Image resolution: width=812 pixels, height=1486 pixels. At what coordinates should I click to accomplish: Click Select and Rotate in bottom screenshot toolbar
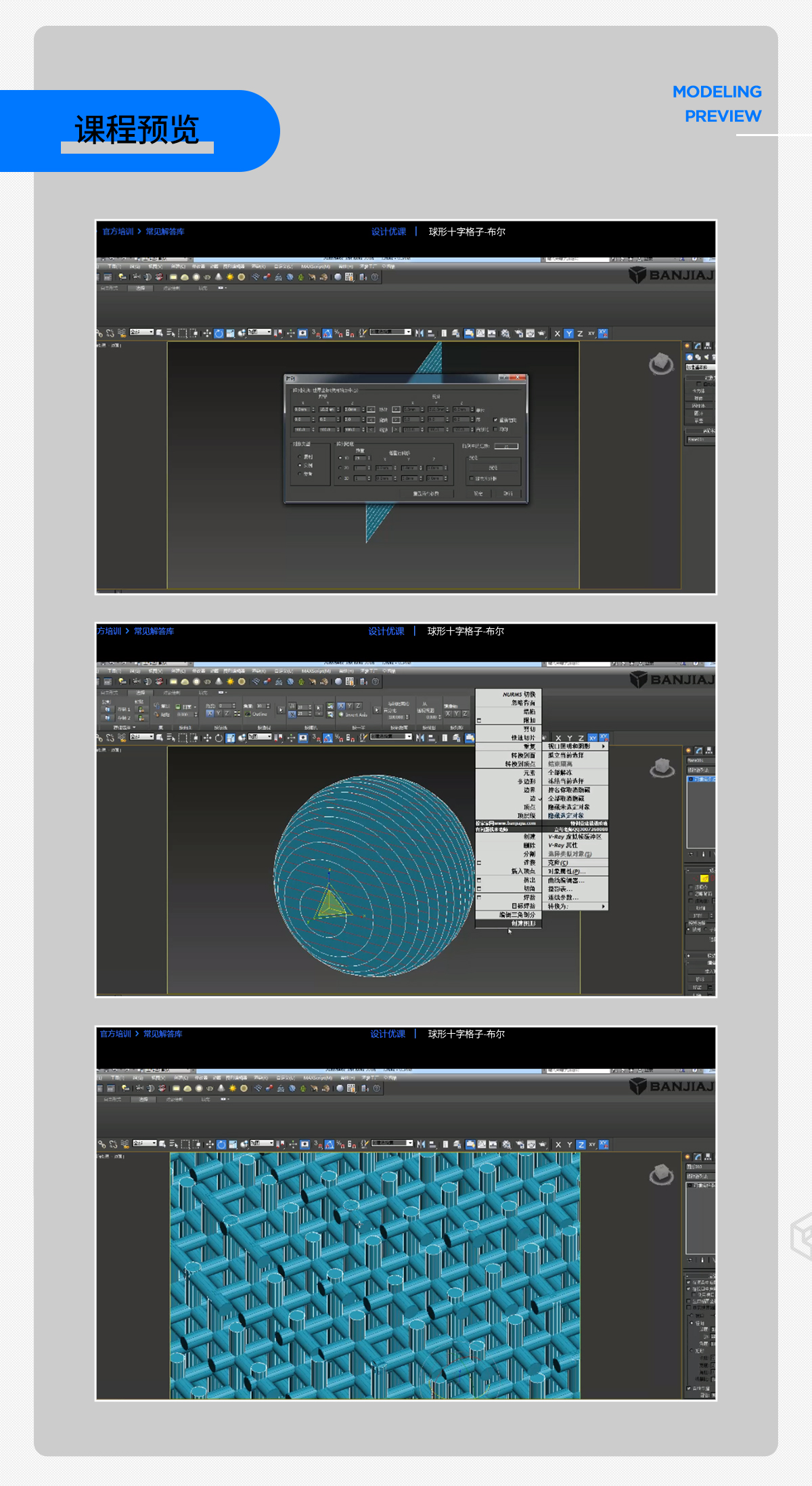221,1144
